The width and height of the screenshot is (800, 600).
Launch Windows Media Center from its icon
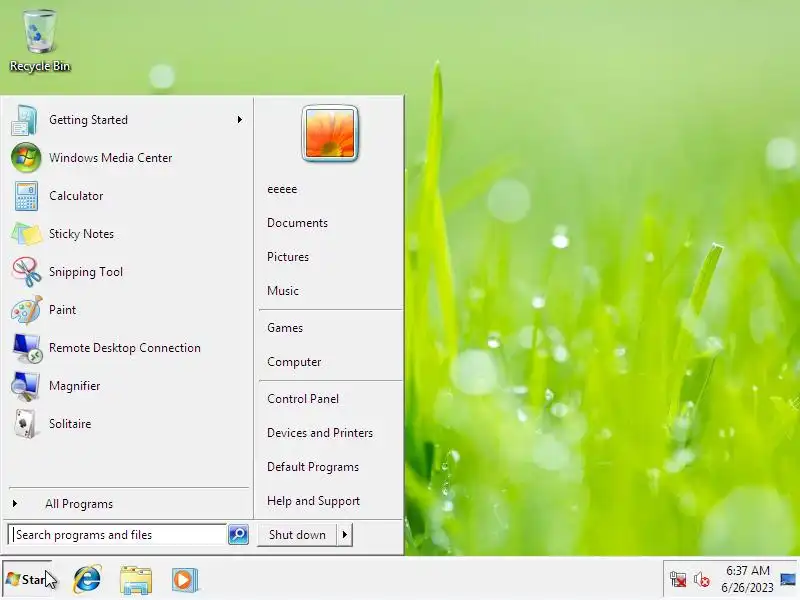tap(26, 158)
